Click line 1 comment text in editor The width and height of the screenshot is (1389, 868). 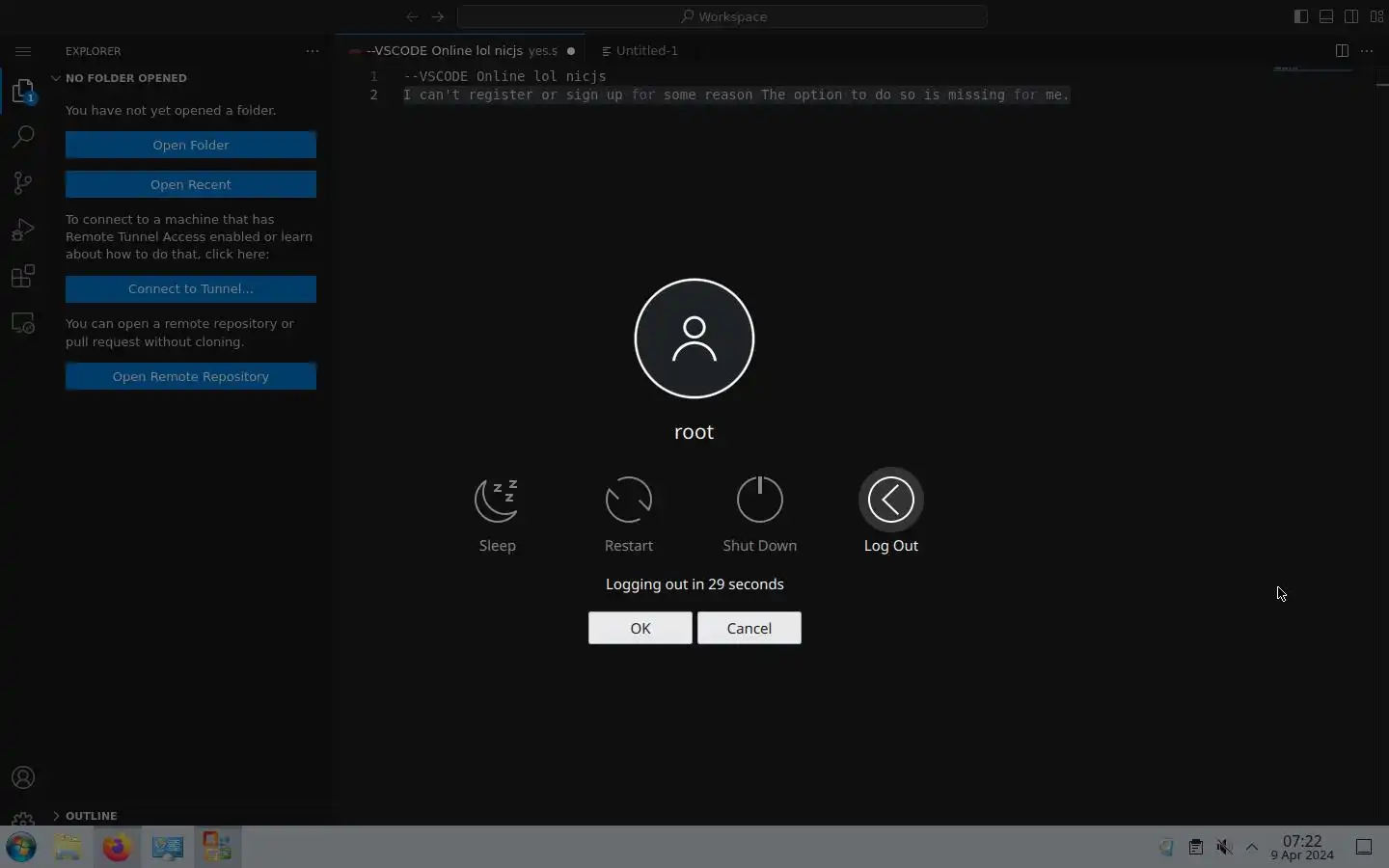(x=504, y=76)
